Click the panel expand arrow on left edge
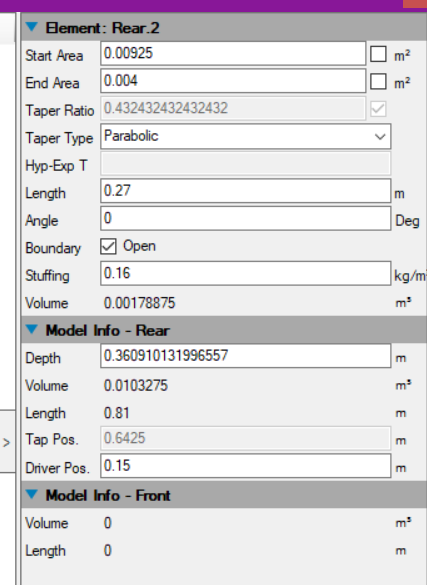This screenshot has width=427, height=585. (x=6, y=442)
